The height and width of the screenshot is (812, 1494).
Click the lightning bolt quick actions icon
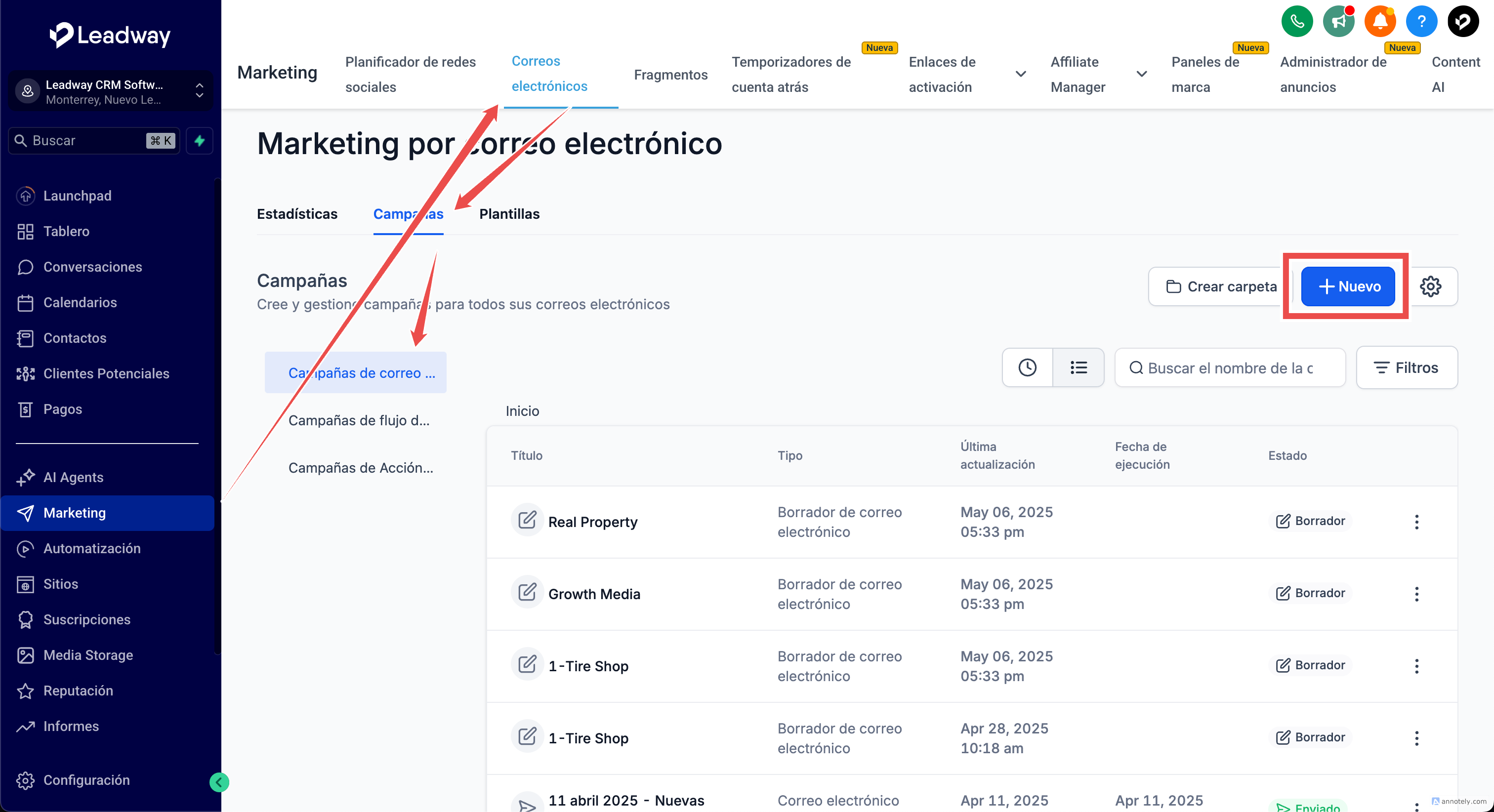point(200,140)
